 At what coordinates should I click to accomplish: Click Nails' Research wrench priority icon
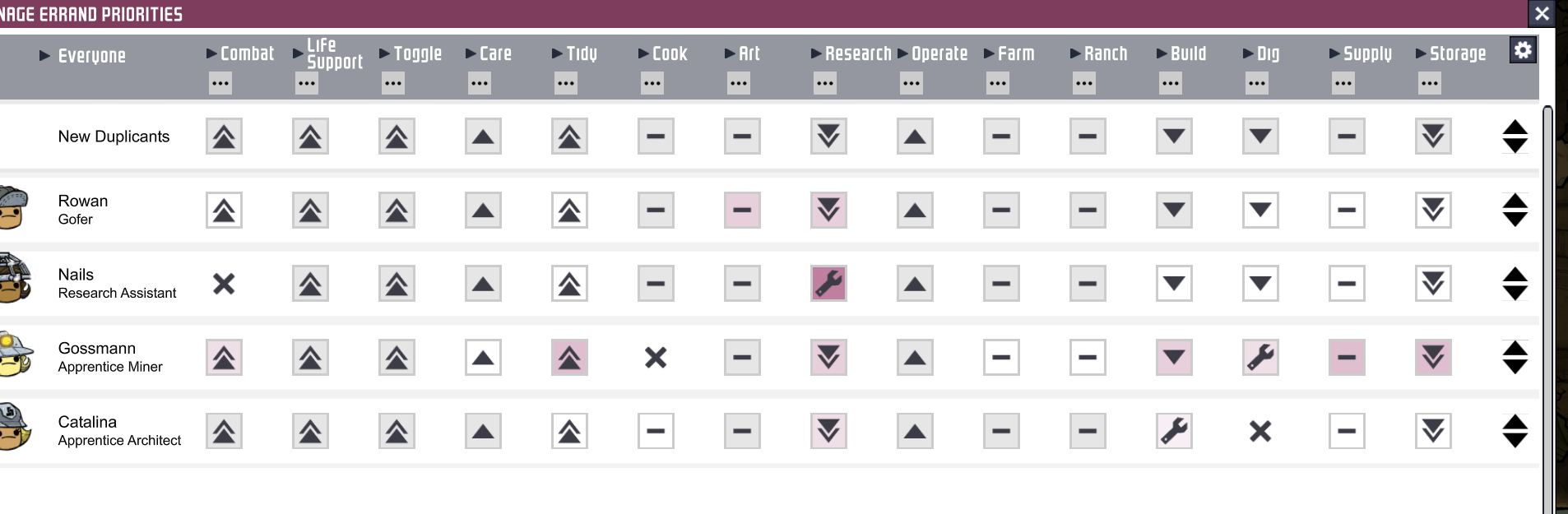828,284
